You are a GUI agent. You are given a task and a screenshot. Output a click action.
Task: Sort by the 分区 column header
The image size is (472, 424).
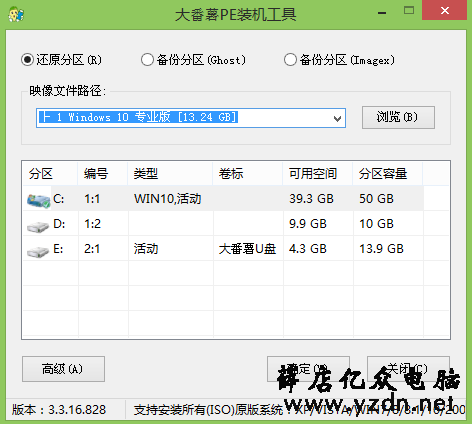(x=50, y=174)
